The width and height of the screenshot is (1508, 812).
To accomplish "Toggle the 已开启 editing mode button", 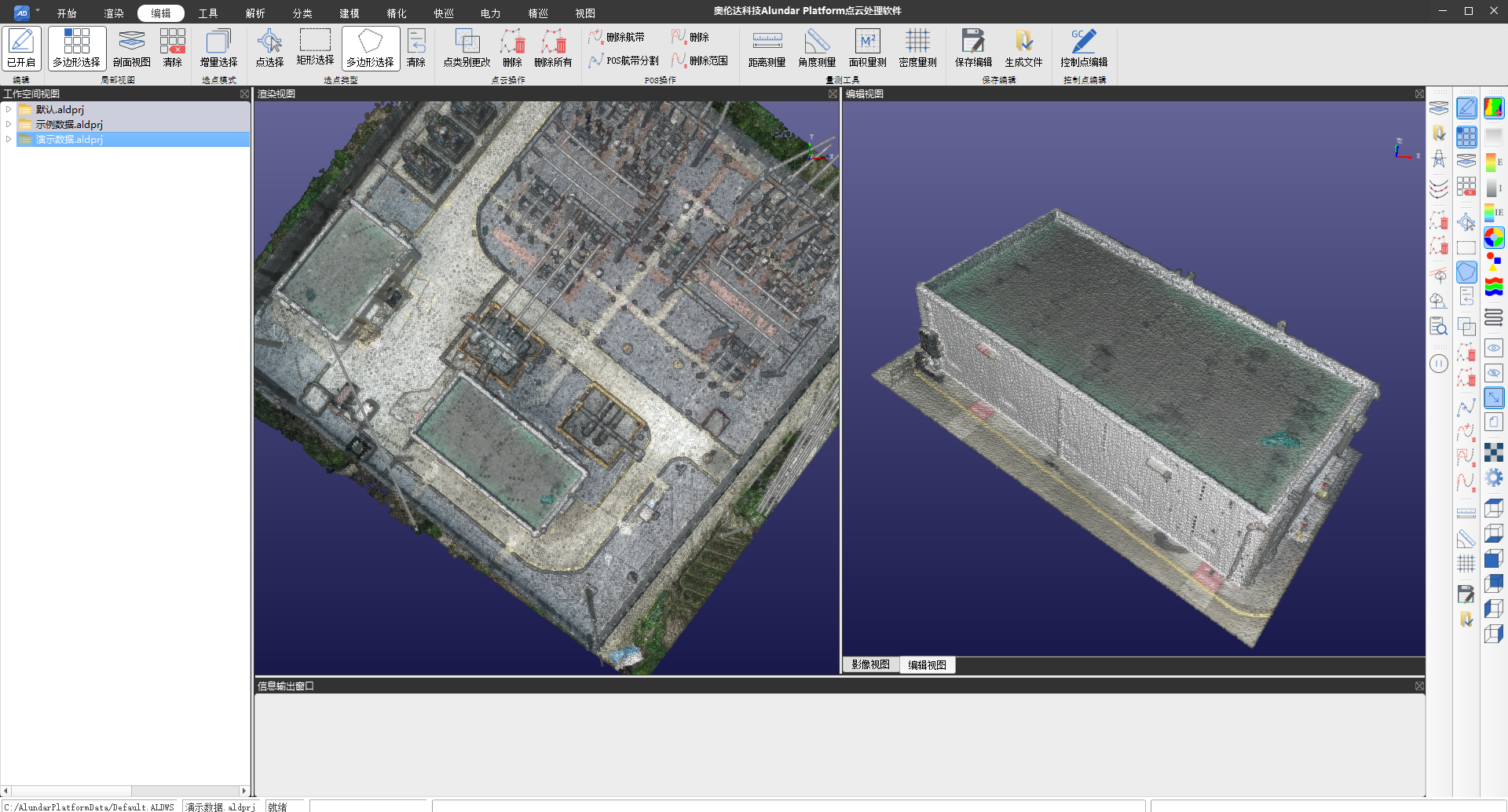I will pos(21,49).
